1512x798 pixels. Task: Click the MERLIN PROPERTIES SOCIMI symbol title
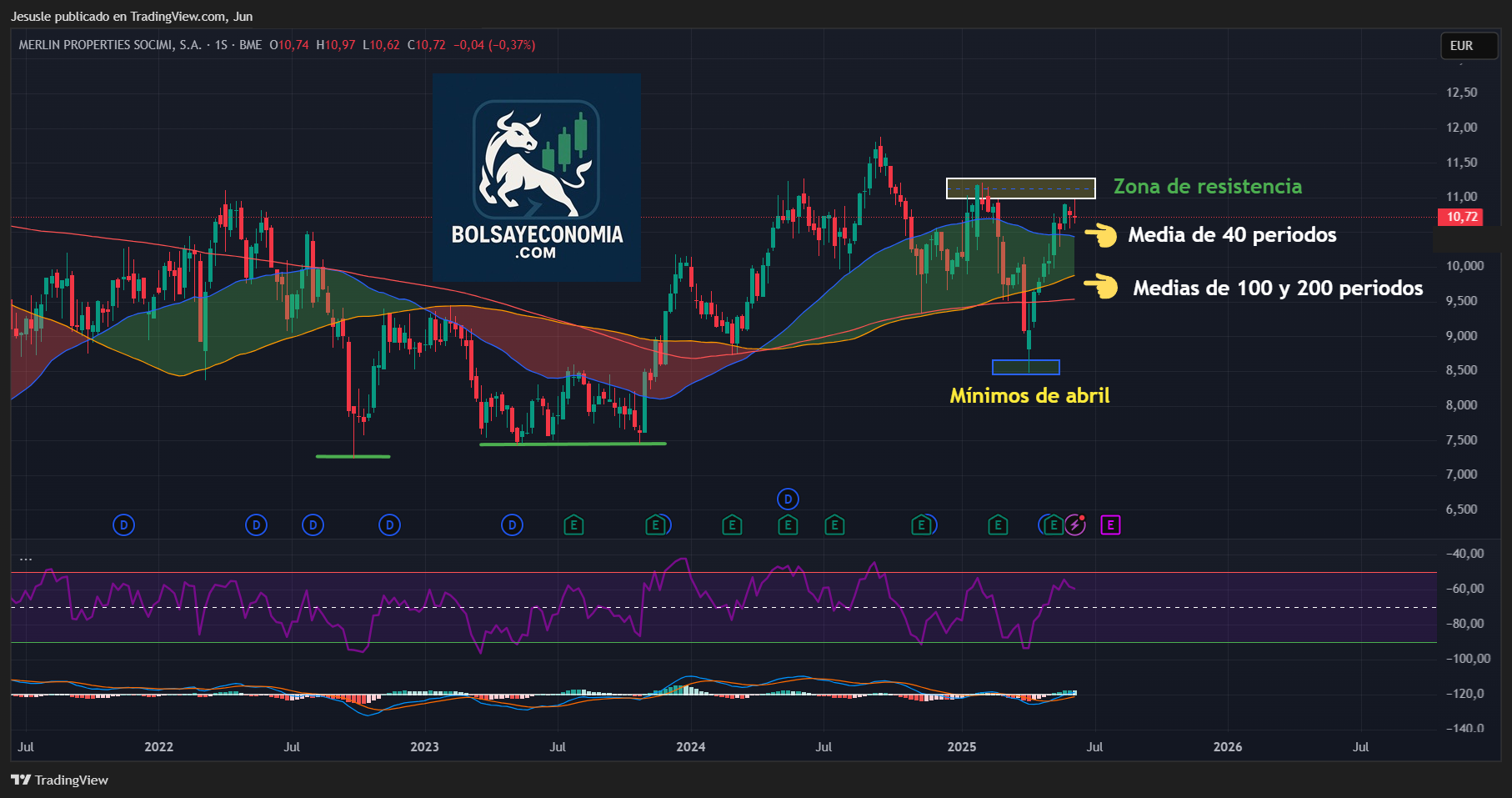(x=110, y=45)
